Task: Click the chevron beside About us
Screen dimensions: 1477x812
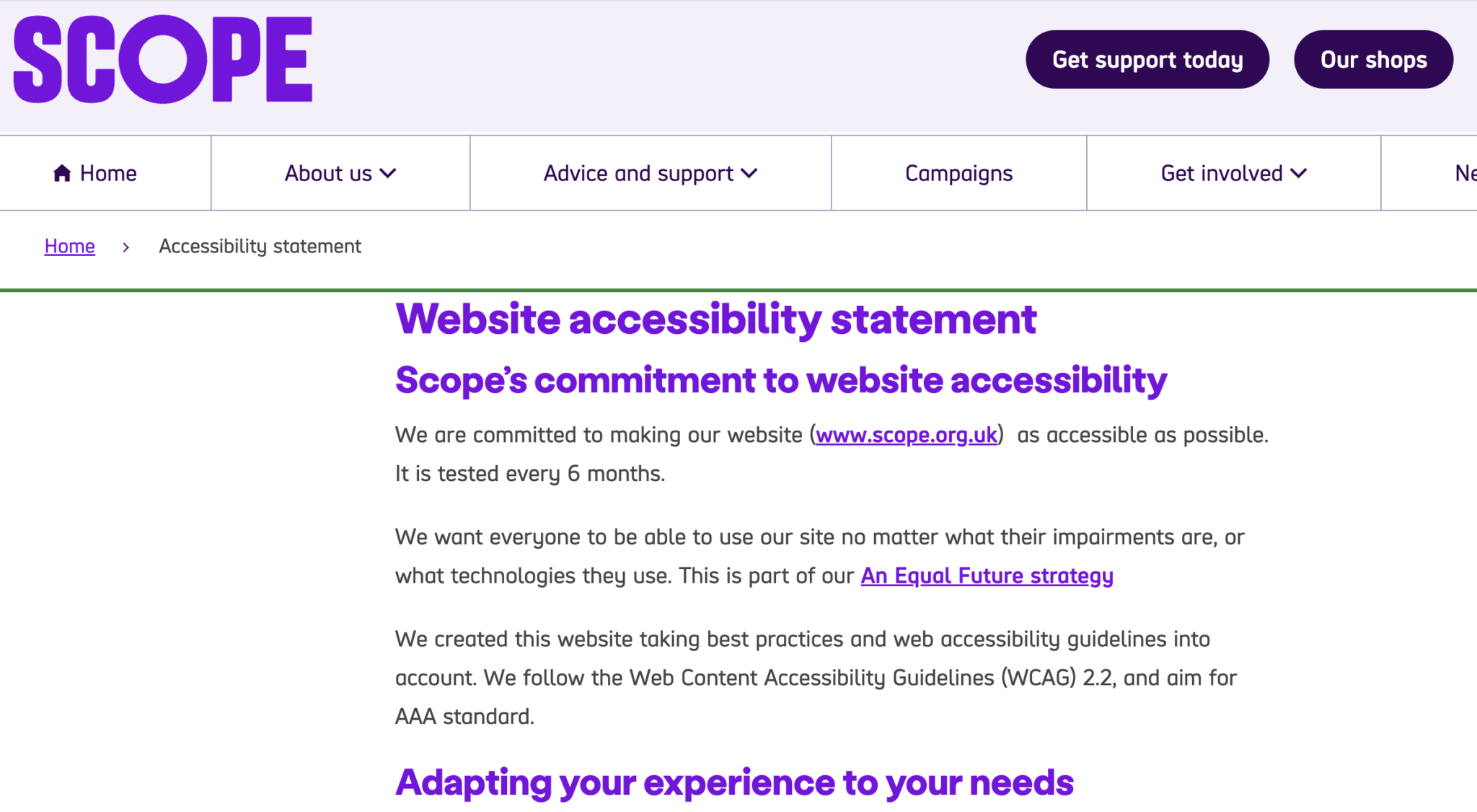Action: [x=389, y=173]
